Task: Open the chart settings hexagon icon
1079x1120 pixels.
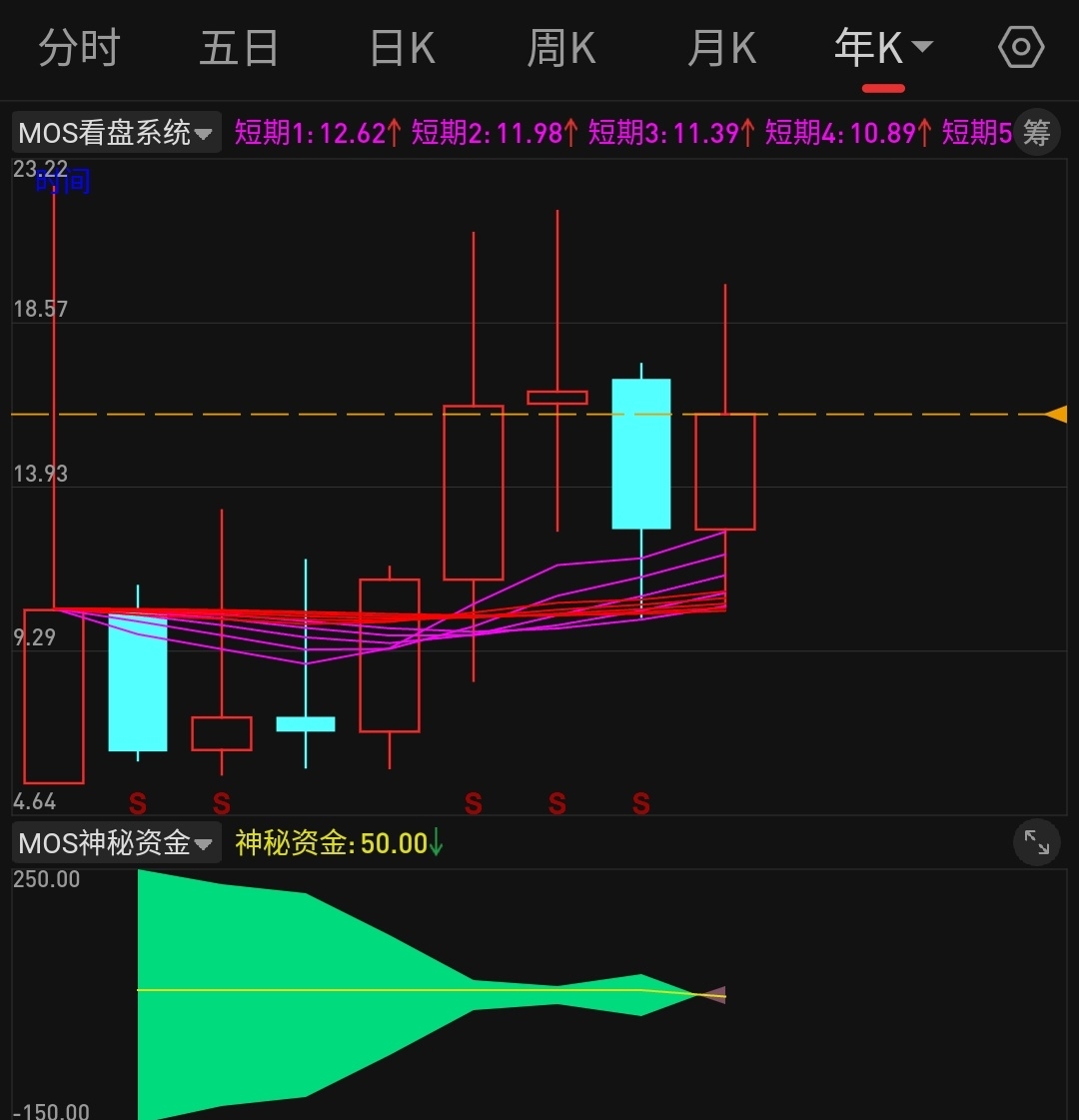Action: coord(1021,47)
